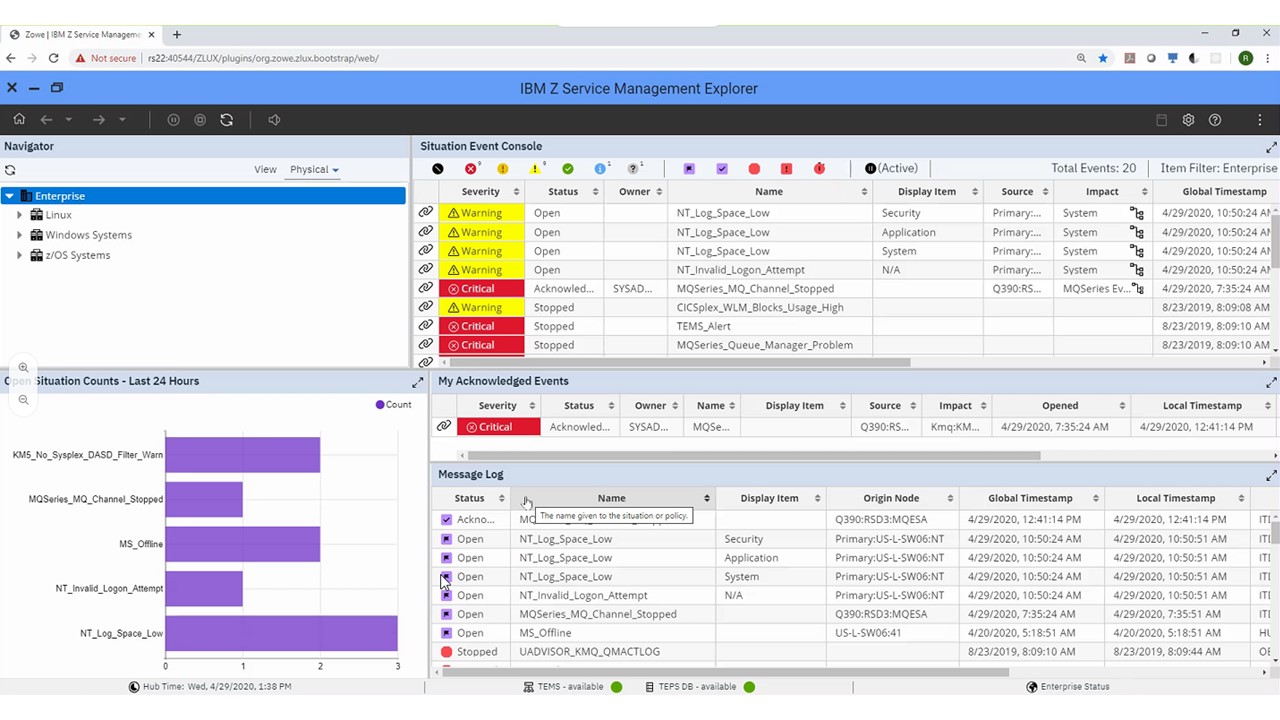The width and height of the screenshot is (1280, 720).
Task: Expand the z/OS Systems tree node
Action: (x=20, y=255)
